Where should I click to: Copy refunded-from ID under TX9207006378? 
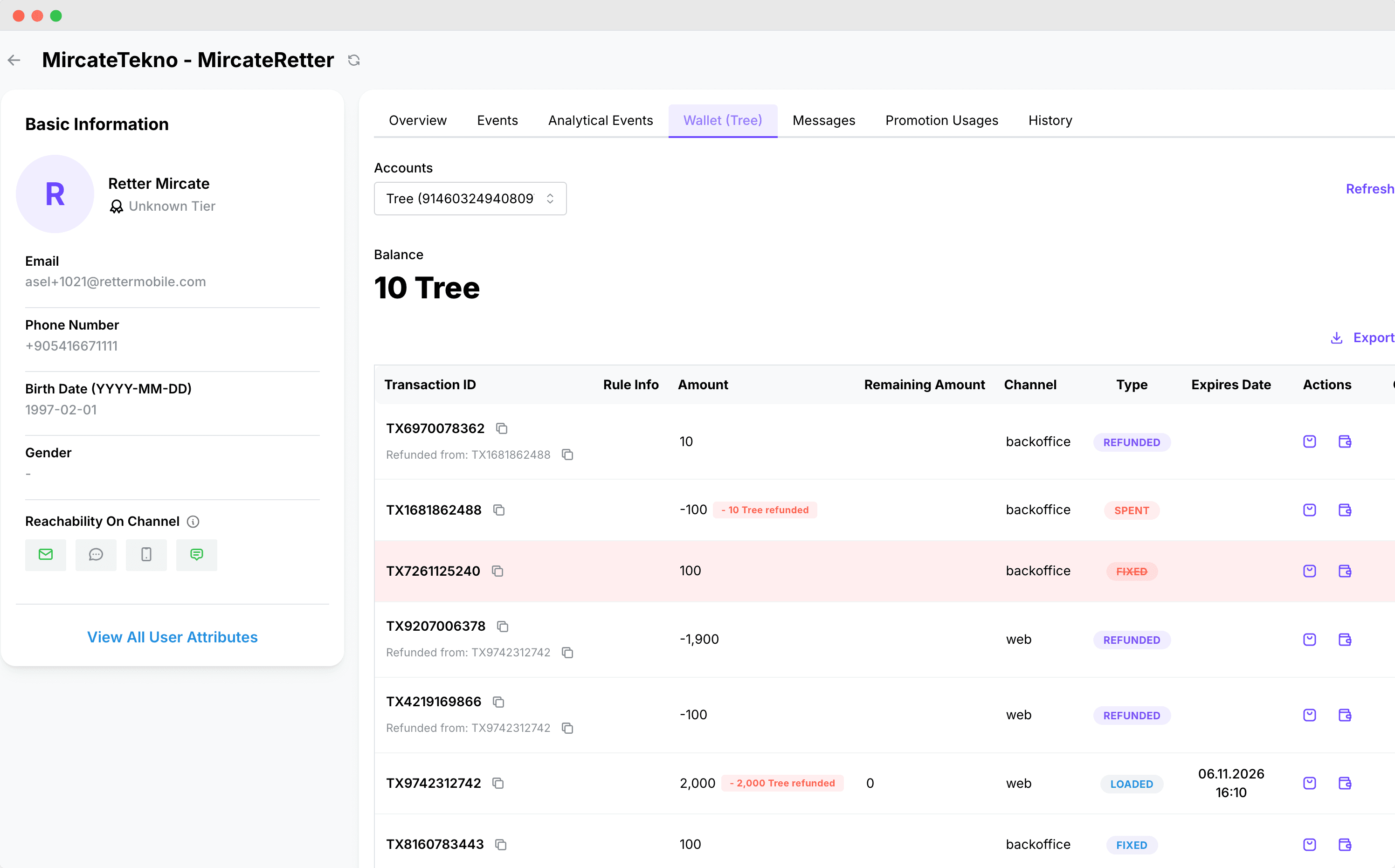(567, 652)
